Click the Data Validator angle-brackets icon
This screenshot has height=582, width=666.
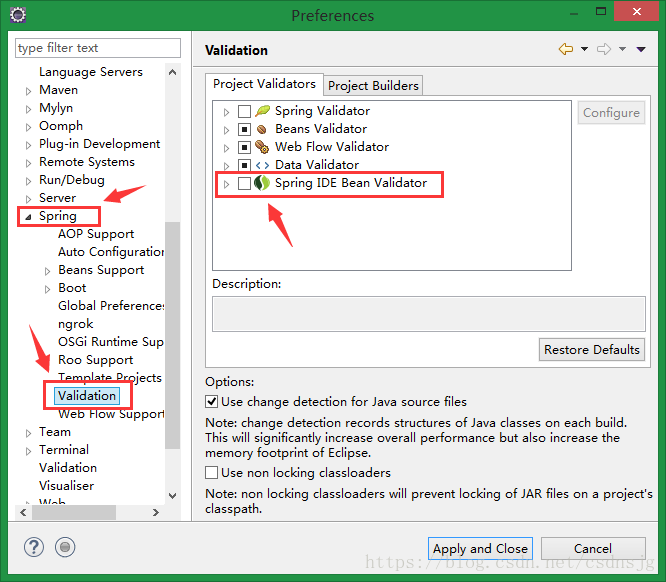(262, 165)
